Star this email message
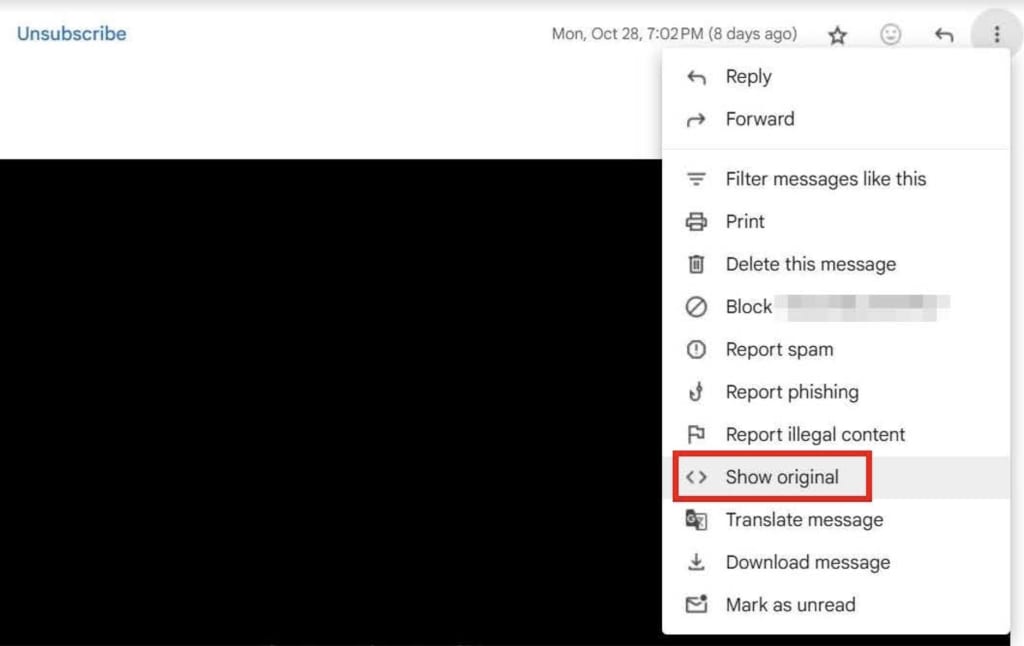 837,34
